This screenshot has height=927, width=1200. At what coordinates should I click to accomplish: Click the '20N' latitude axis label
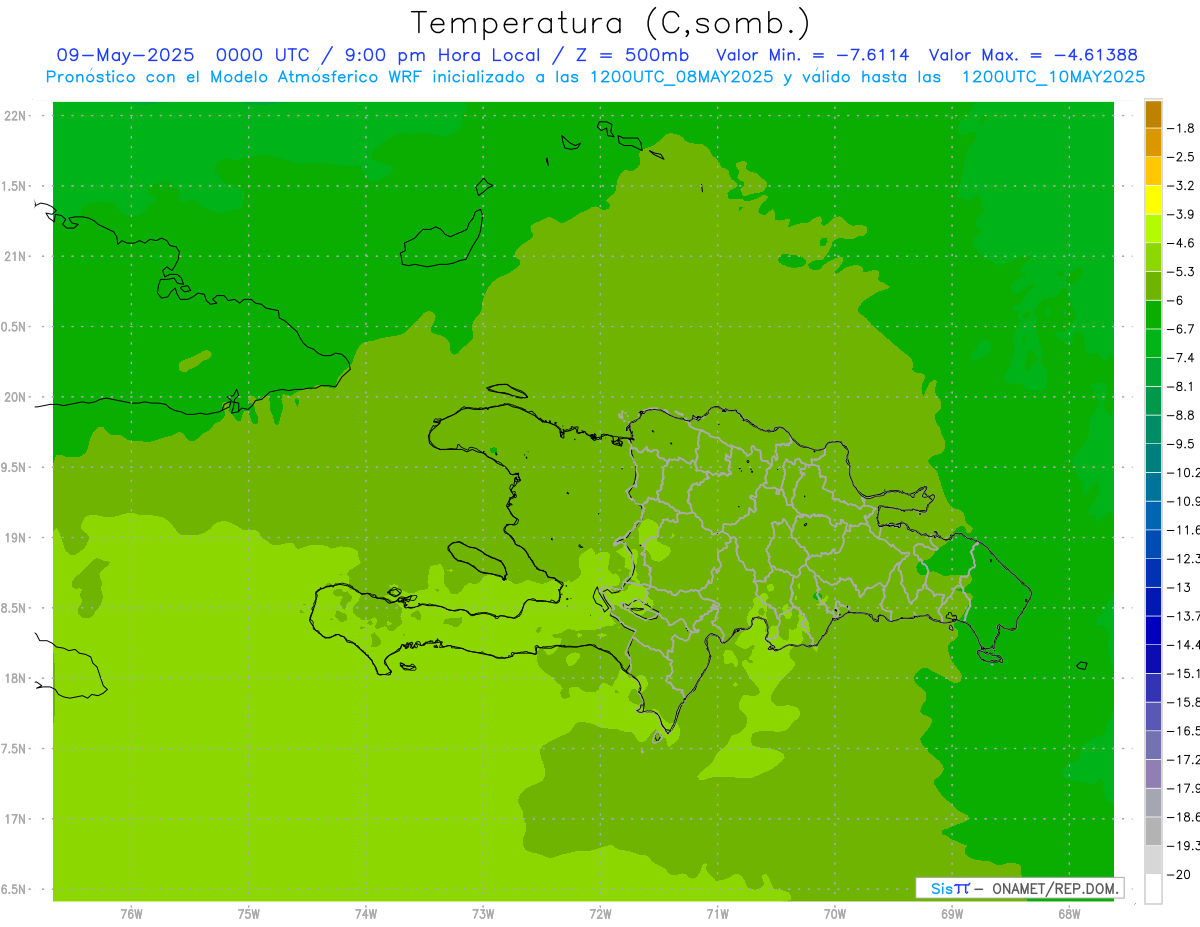pyautogui.click(x=16, y=397)
